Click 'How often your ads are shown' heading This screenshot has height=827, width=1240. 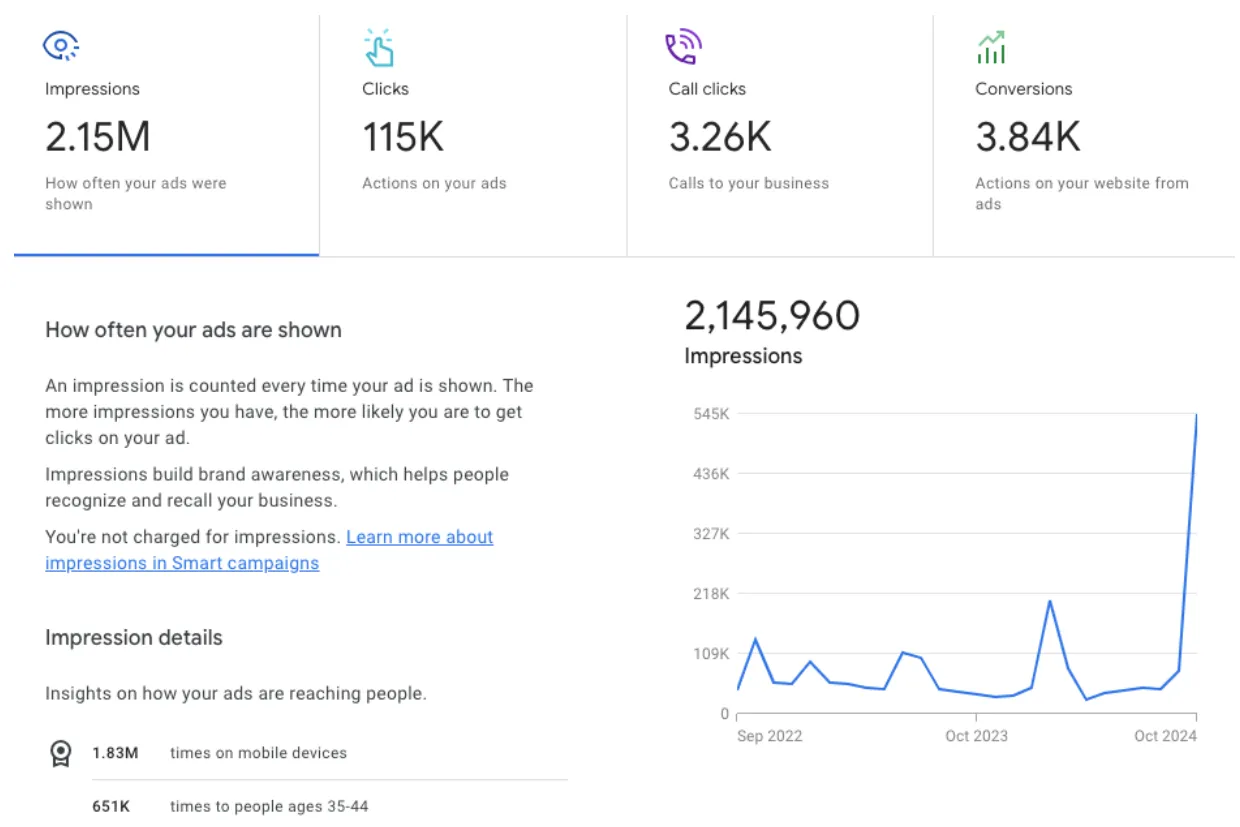[x=193, y=330]
